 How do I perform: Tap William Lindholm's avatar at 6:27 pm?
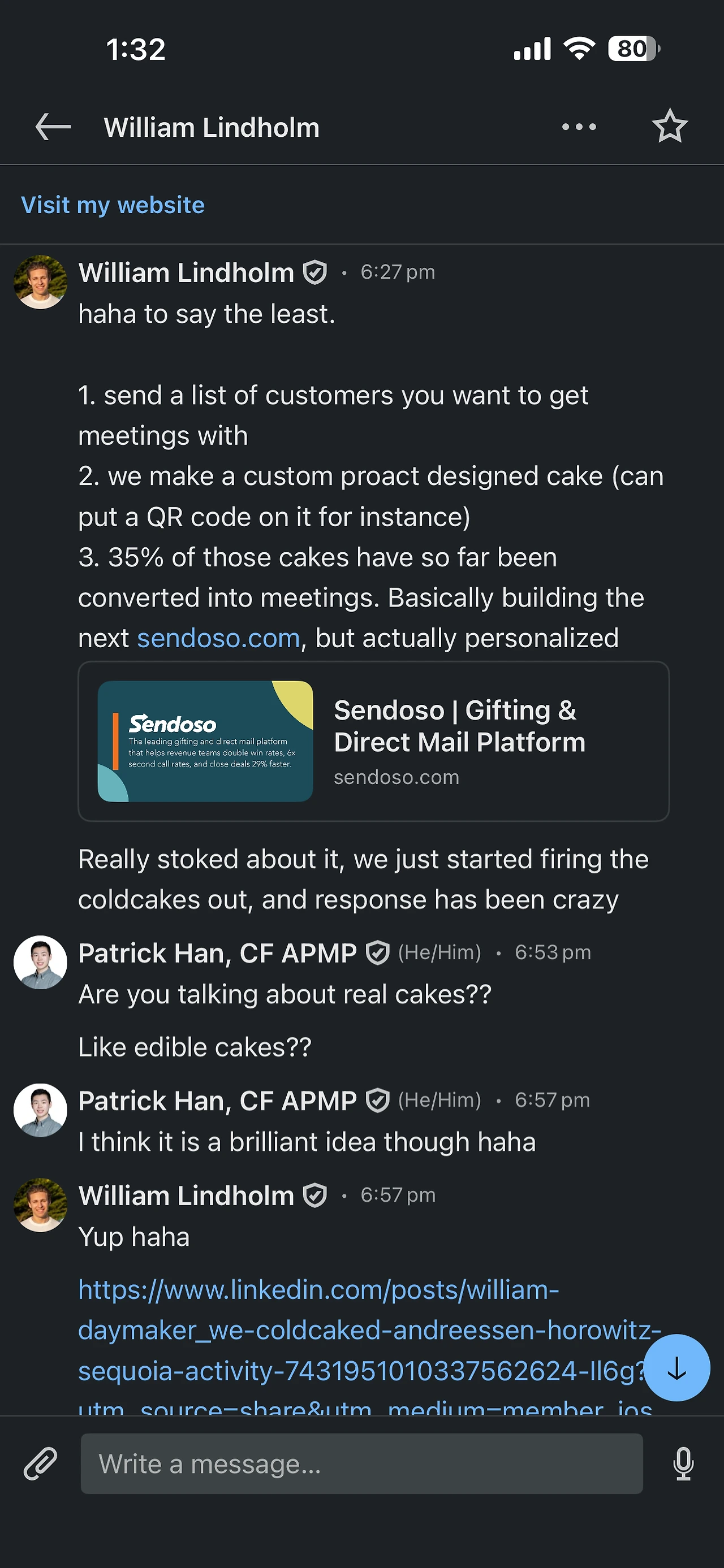click(40, 282)
